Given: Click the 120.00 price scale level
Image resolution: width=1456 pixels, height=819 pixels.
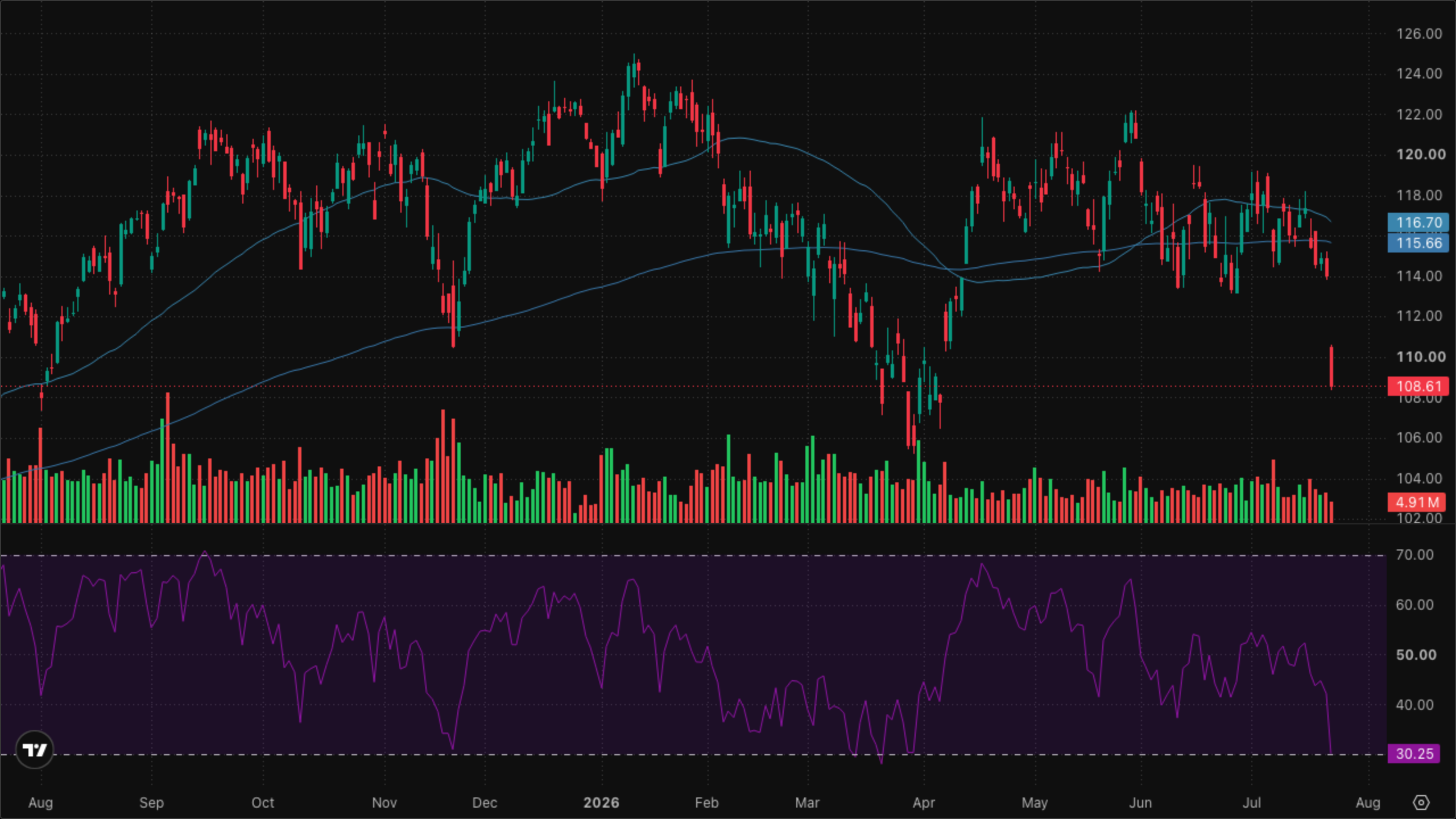Looking at the screenshot, I should [x=1421, y=155].
